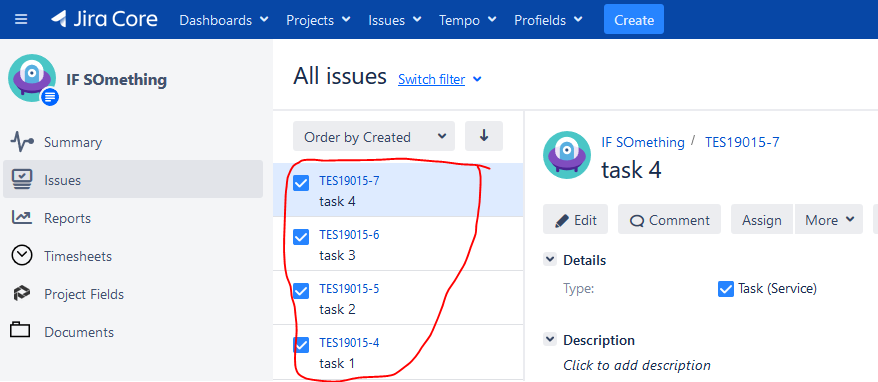Click the IF SOmething project name in sidebar
This screenshot has height=382, width=878.
tap(116, 80)
